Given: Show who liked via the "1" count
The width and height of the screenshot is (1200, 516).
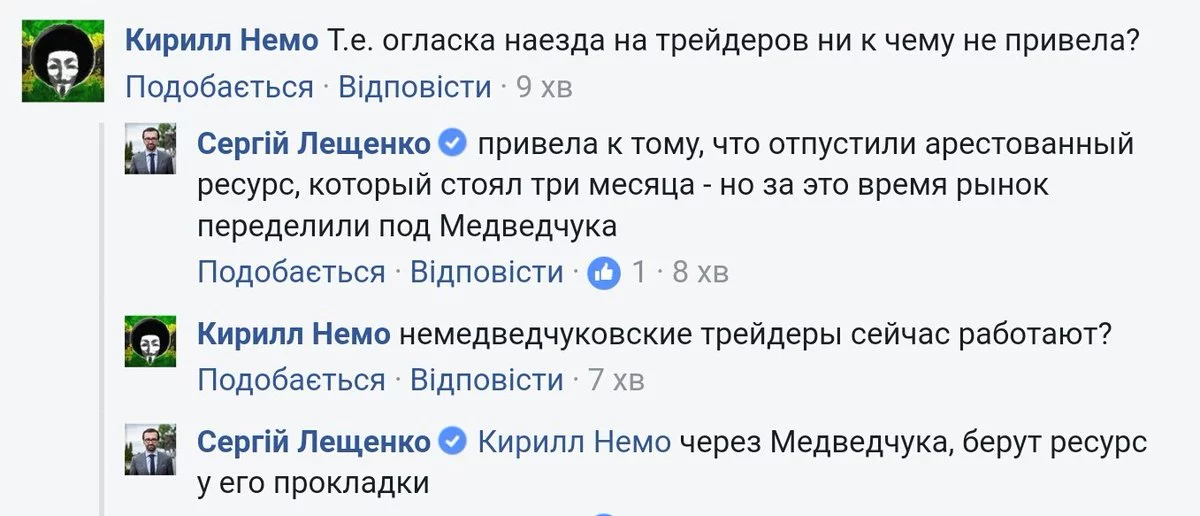Looking at the screenshot, I should pos(639,272).
